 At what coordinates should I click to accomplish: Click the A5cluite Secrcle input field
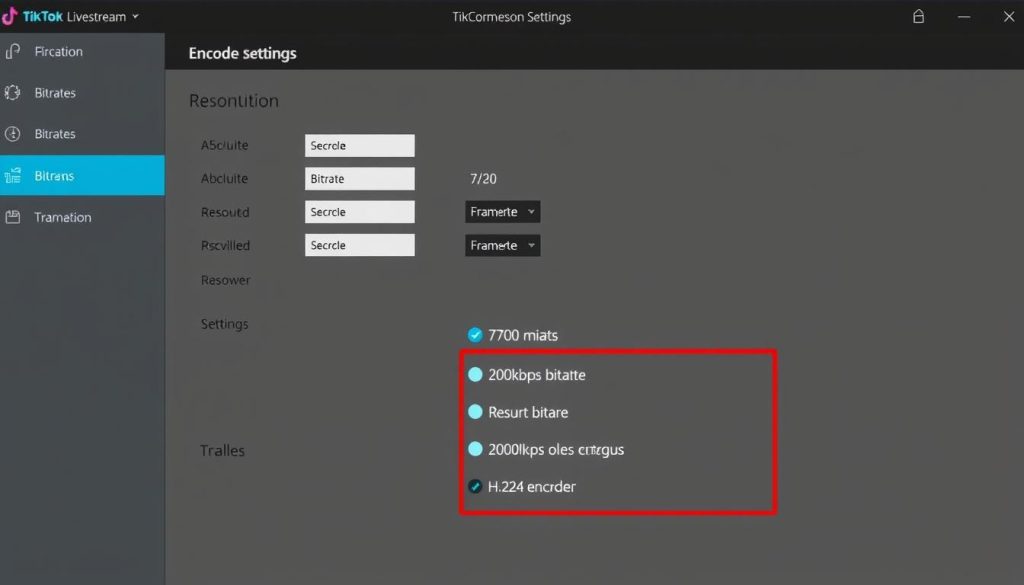359,146
